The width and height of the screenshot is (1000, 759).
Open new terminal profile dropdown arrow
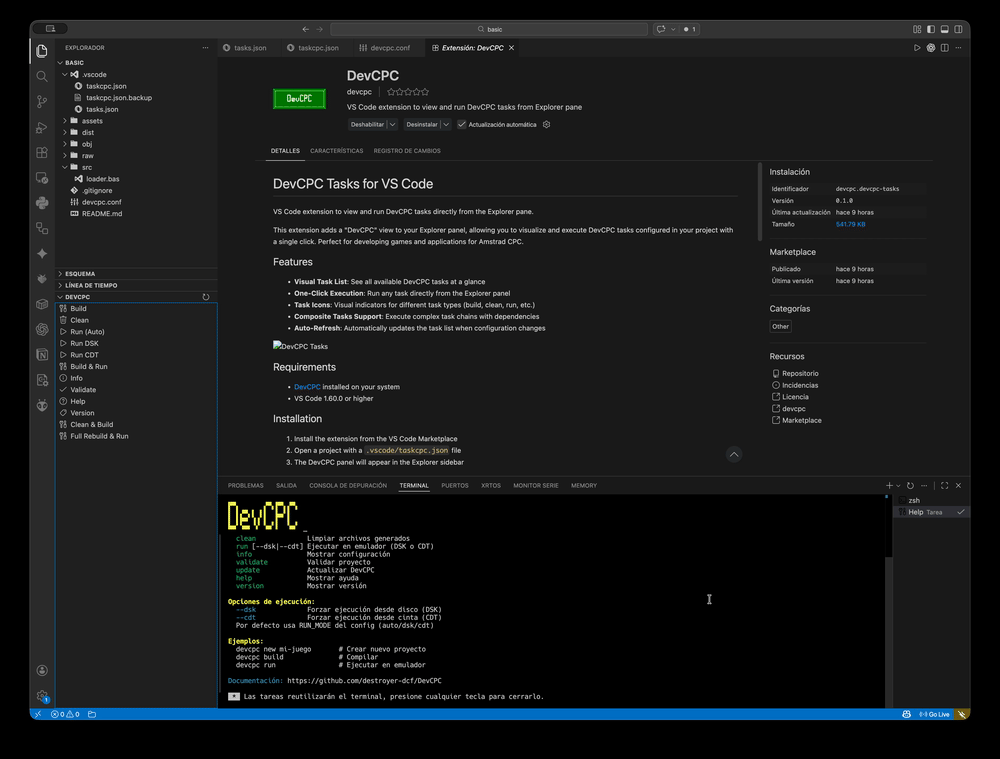click(898, 485)
